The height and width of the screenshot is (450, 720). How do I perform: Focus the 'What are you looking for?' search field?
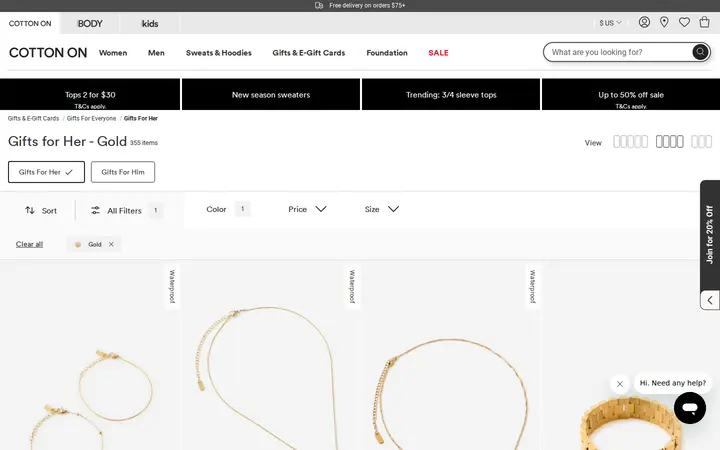click(620, 52)
